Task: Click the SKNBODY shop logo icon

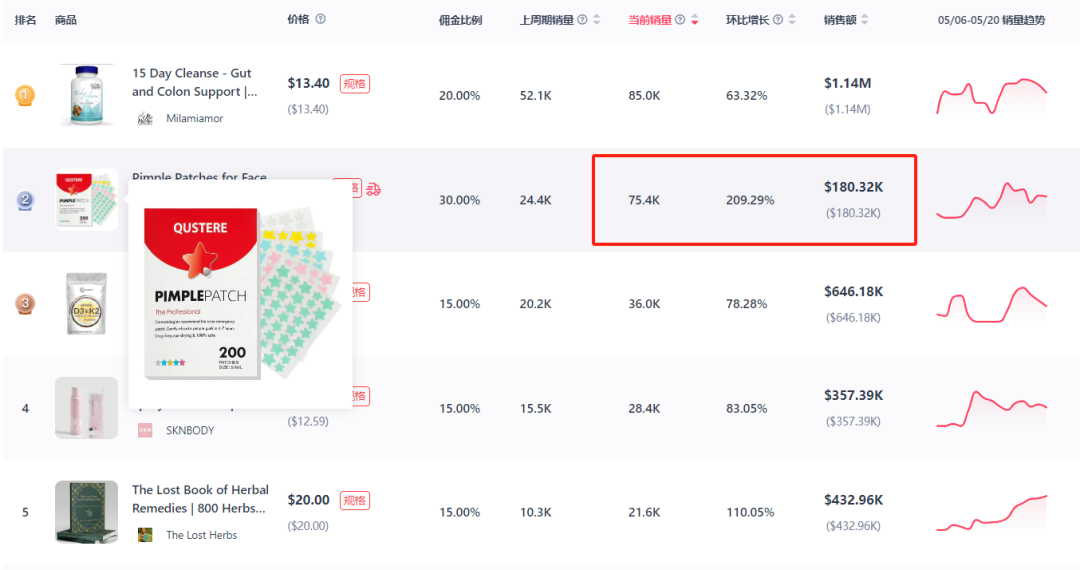Action: (146, 430)
